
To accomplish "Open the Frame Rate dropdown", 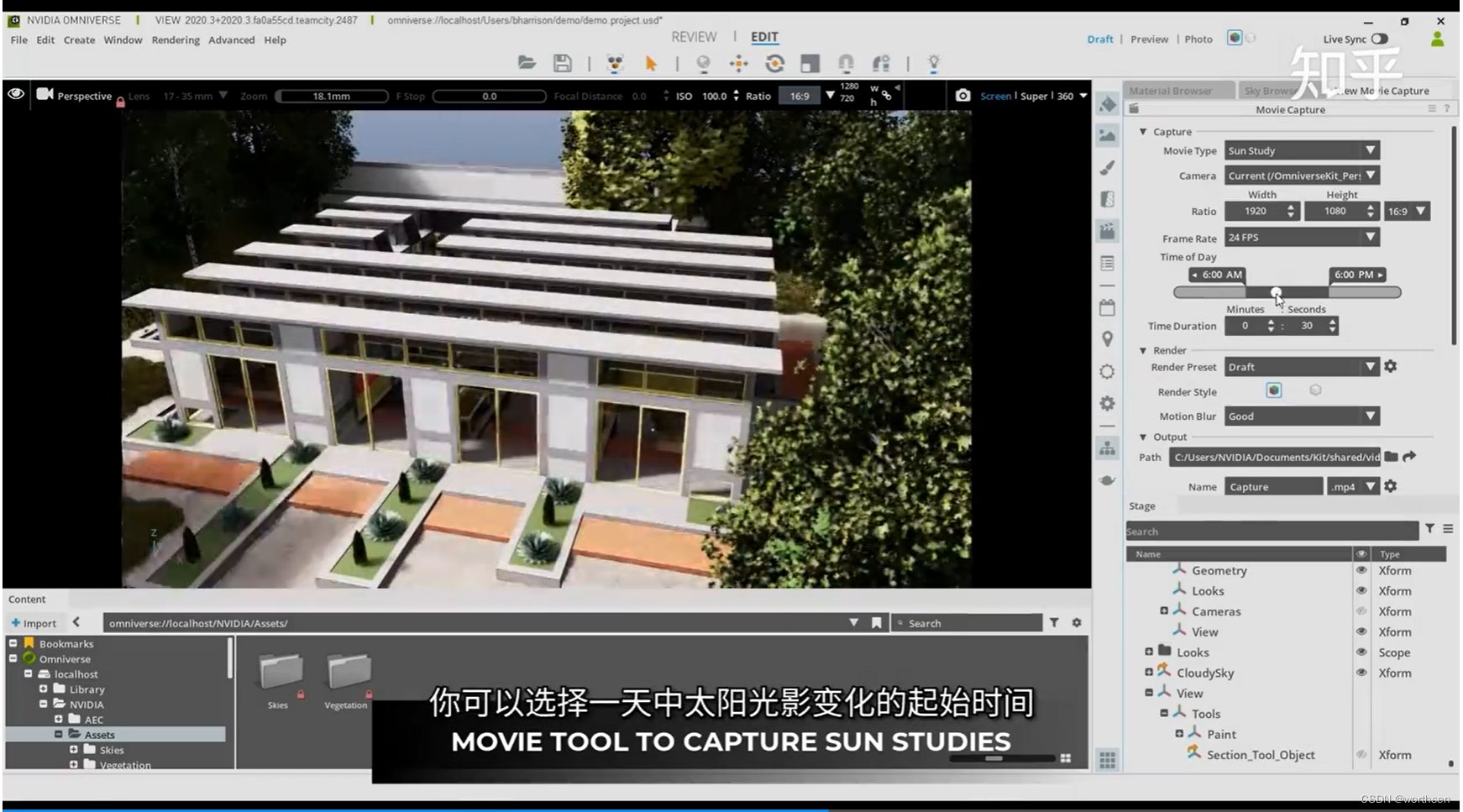I will (1302, 238).
